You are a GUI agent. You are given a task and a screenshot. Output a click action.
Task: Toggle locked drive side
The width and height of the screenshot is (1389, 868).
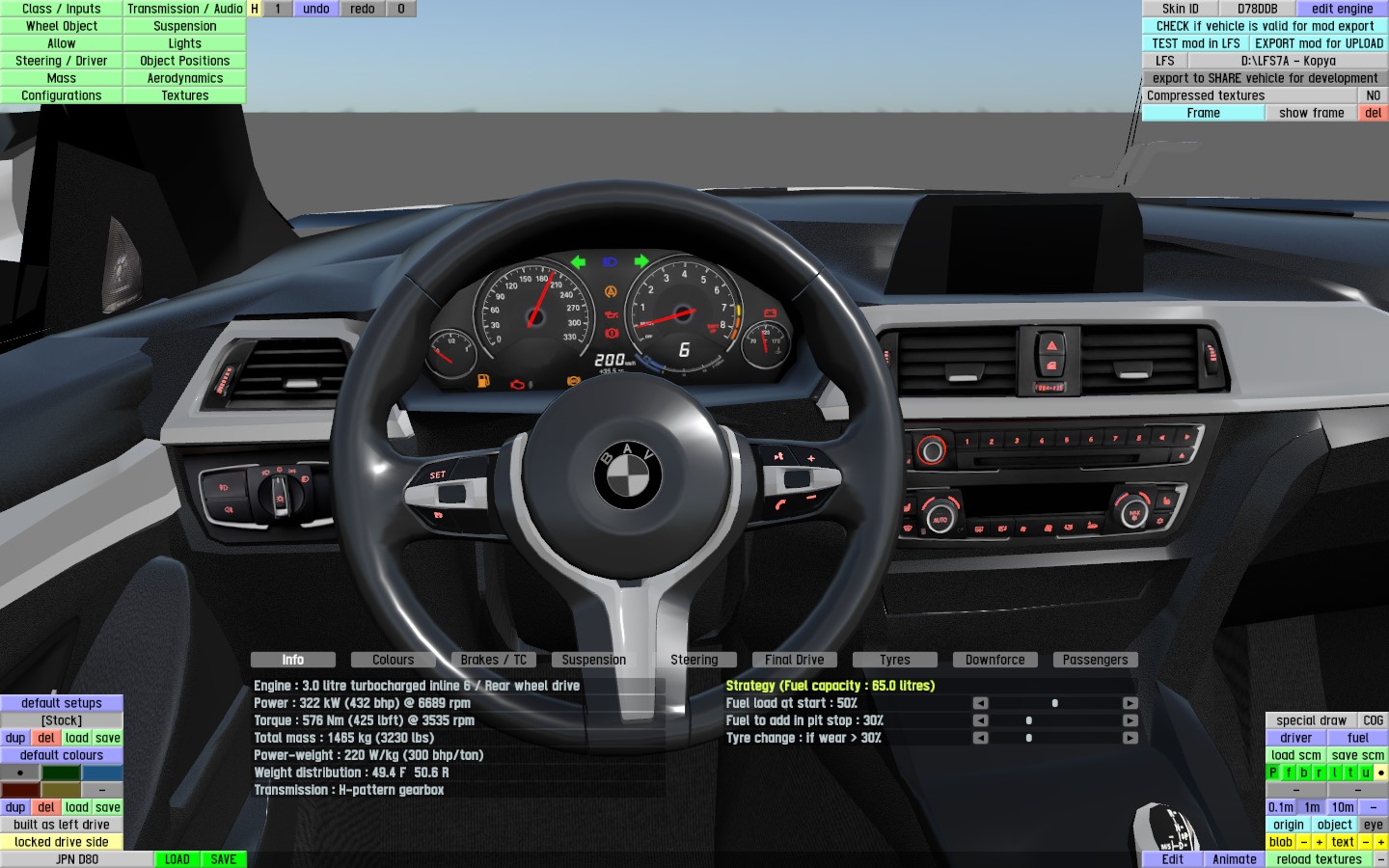pyautogui.click(x=62, y=842)
